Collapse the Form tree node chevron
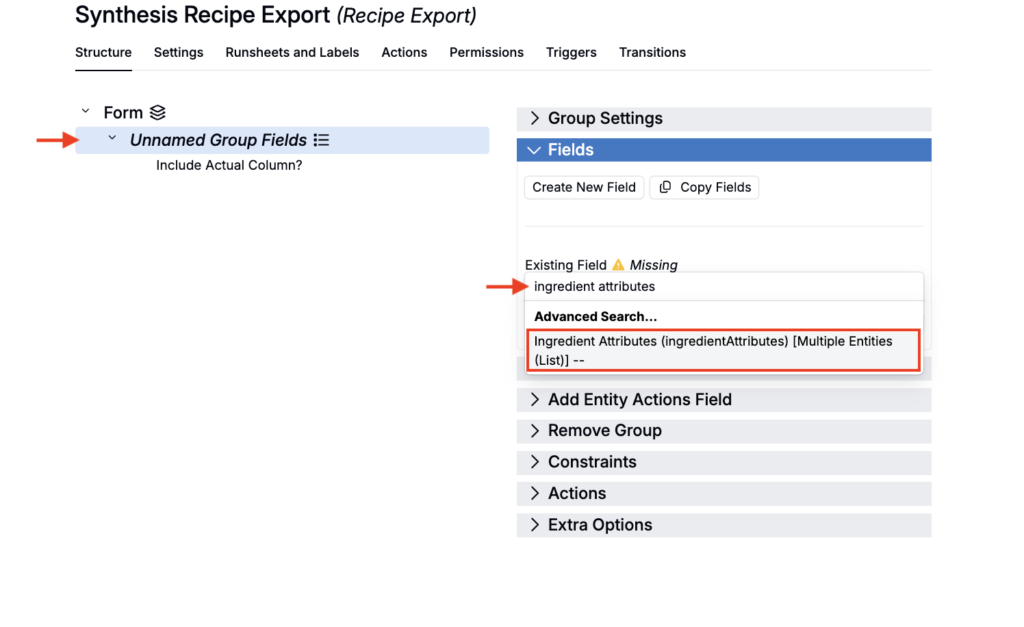 coord(84,113)
